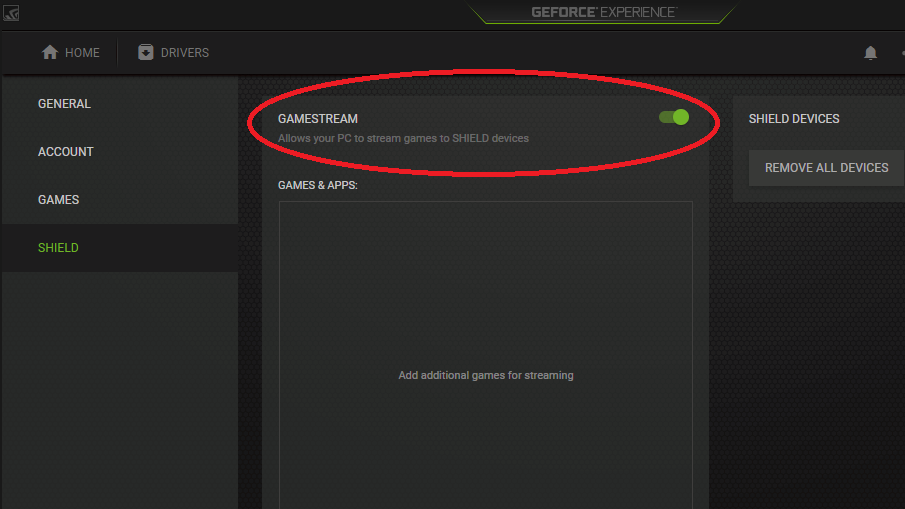Screen dimensions: 905x509
Task: Click the GameStream description about SHIELD streaming
Action: (403, 138)
